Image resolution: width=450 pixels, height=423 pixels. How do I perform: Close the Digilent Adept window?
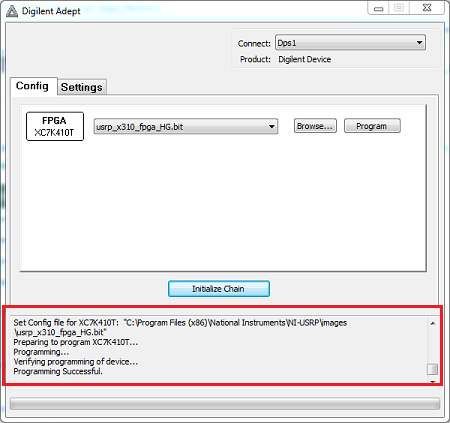tap(427, 8)
